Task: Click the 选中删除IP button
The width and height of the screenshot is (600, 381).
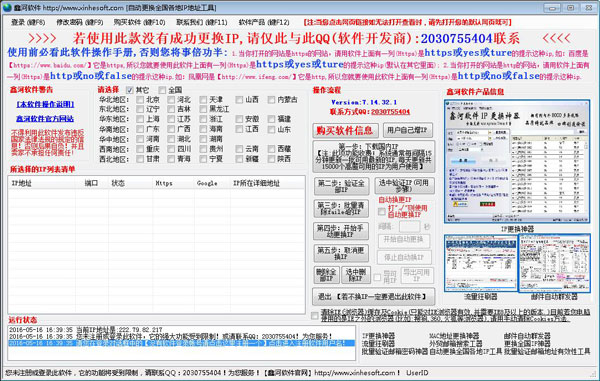Action: (x=356, y=275)
